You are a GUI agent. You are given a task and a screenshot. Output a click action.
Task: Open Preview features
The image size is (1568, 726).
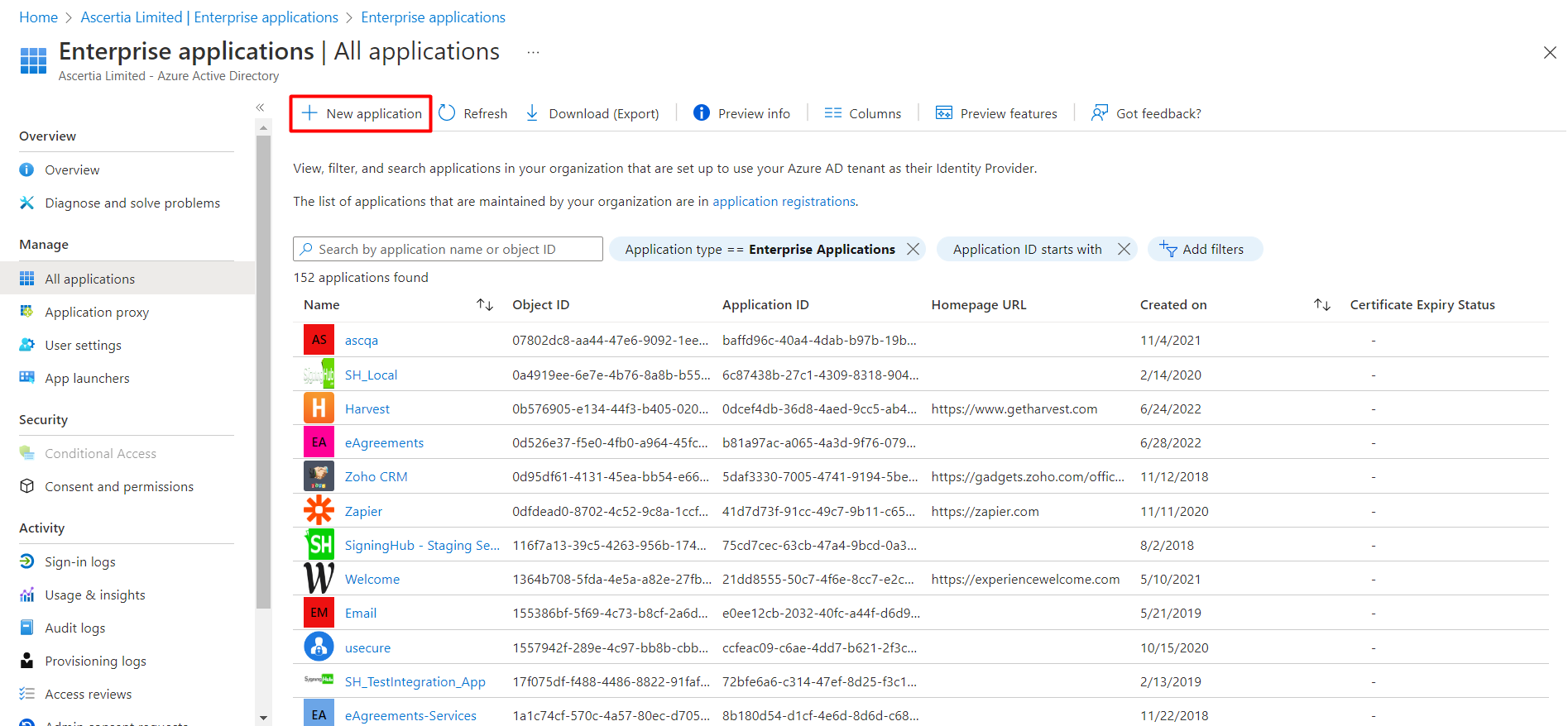pyautogui.click(x=996, y=113)
